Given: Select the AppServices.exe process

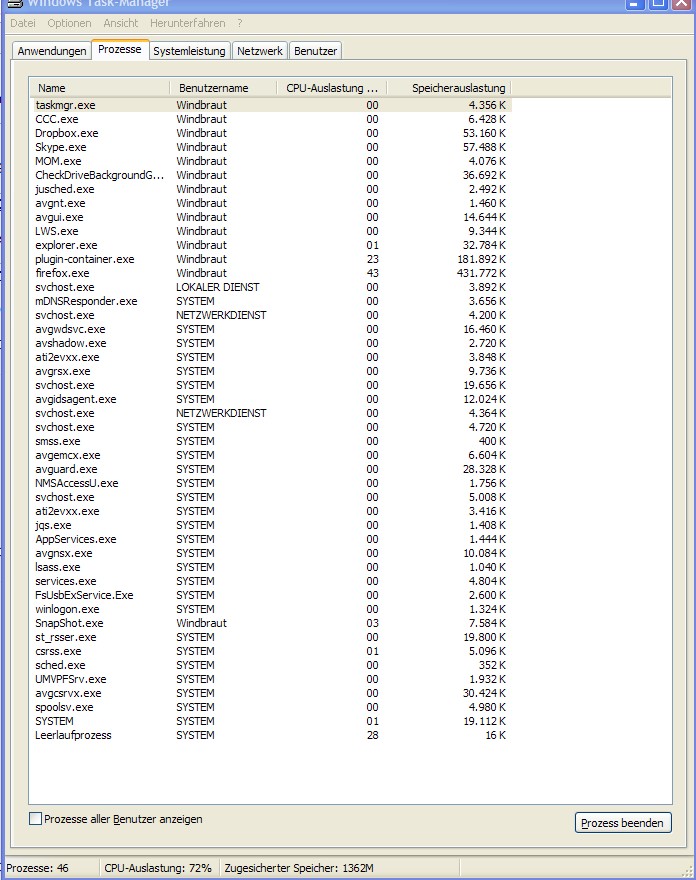Looking at the screenshot, I should tap(271, 539).
